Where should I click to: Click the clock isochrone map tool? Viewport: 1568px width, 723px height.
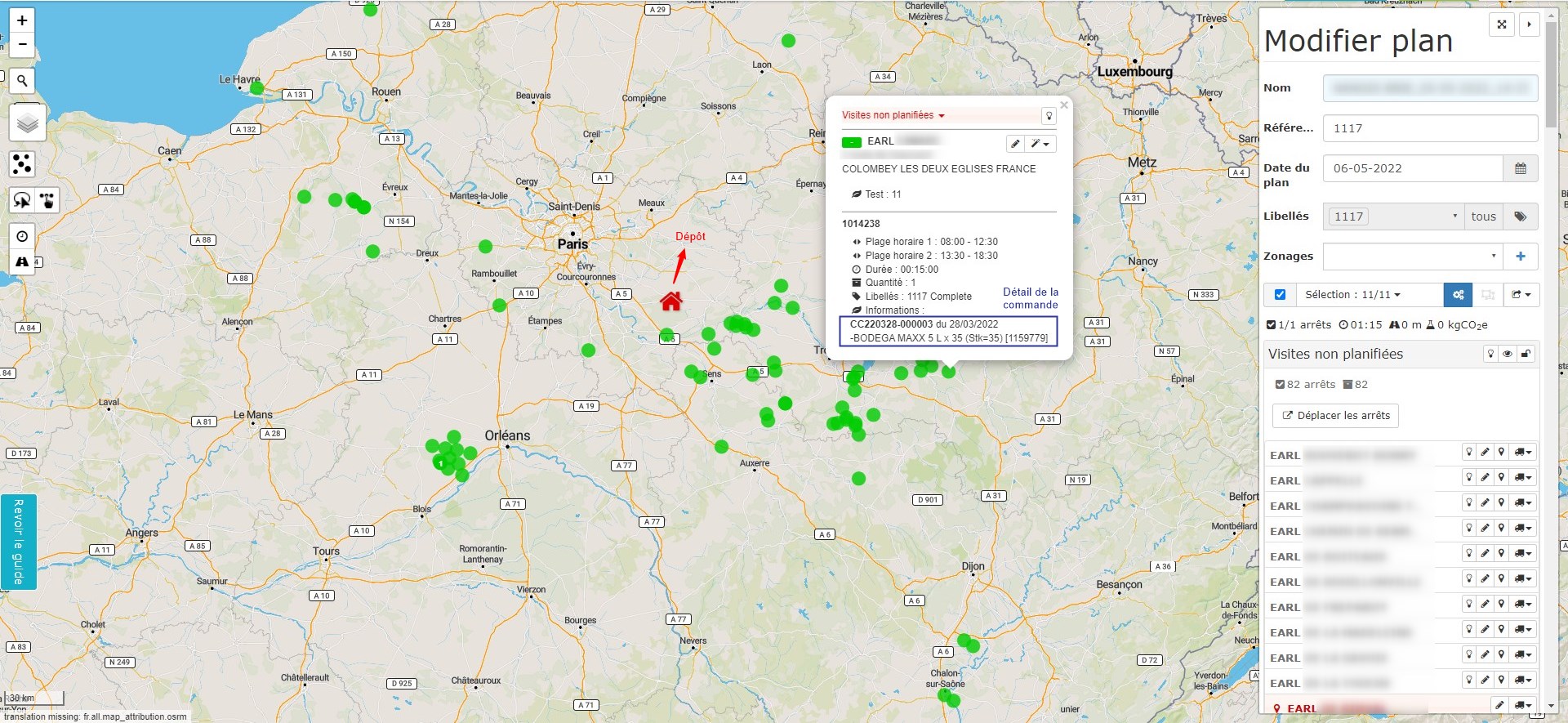(x=22, y=236)
